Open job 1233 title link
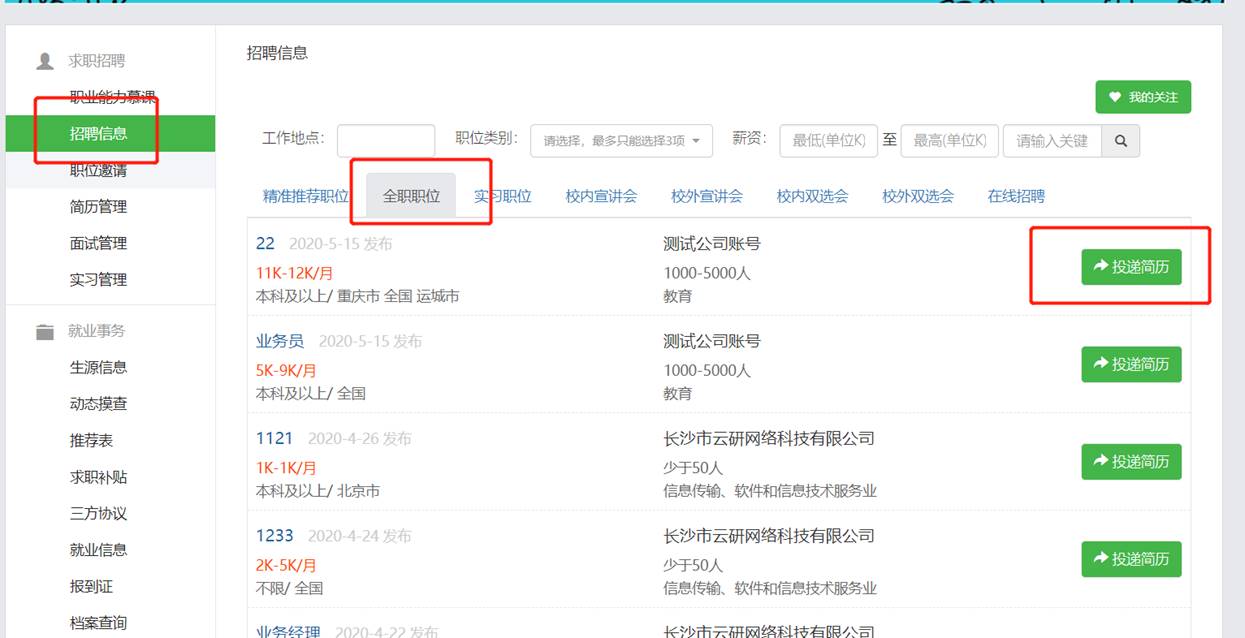 [x=274, y=536]
